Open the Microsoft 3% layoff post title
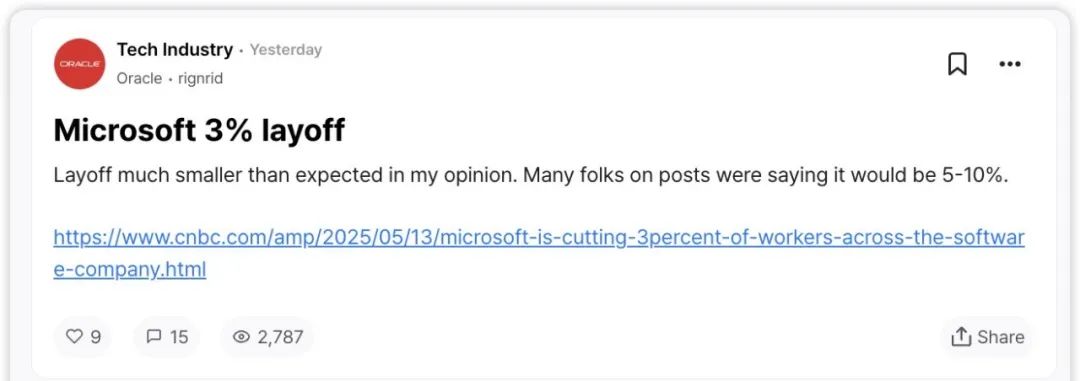Image resolution: width=1080 pixels, height=381 pixels. pyautogui.click(x=199, y=130)
